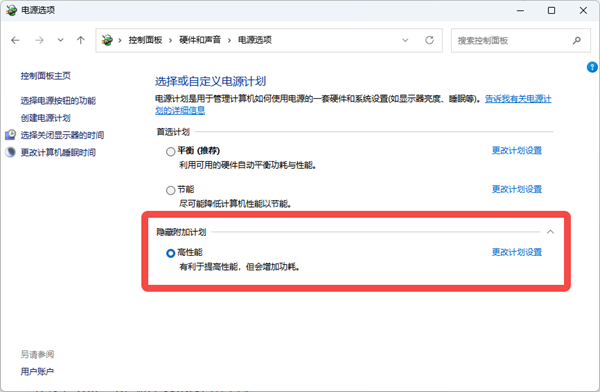Click the power options icon in address bar
The image size is (600, 392).
pyautogui.click(x=108, y=40)
